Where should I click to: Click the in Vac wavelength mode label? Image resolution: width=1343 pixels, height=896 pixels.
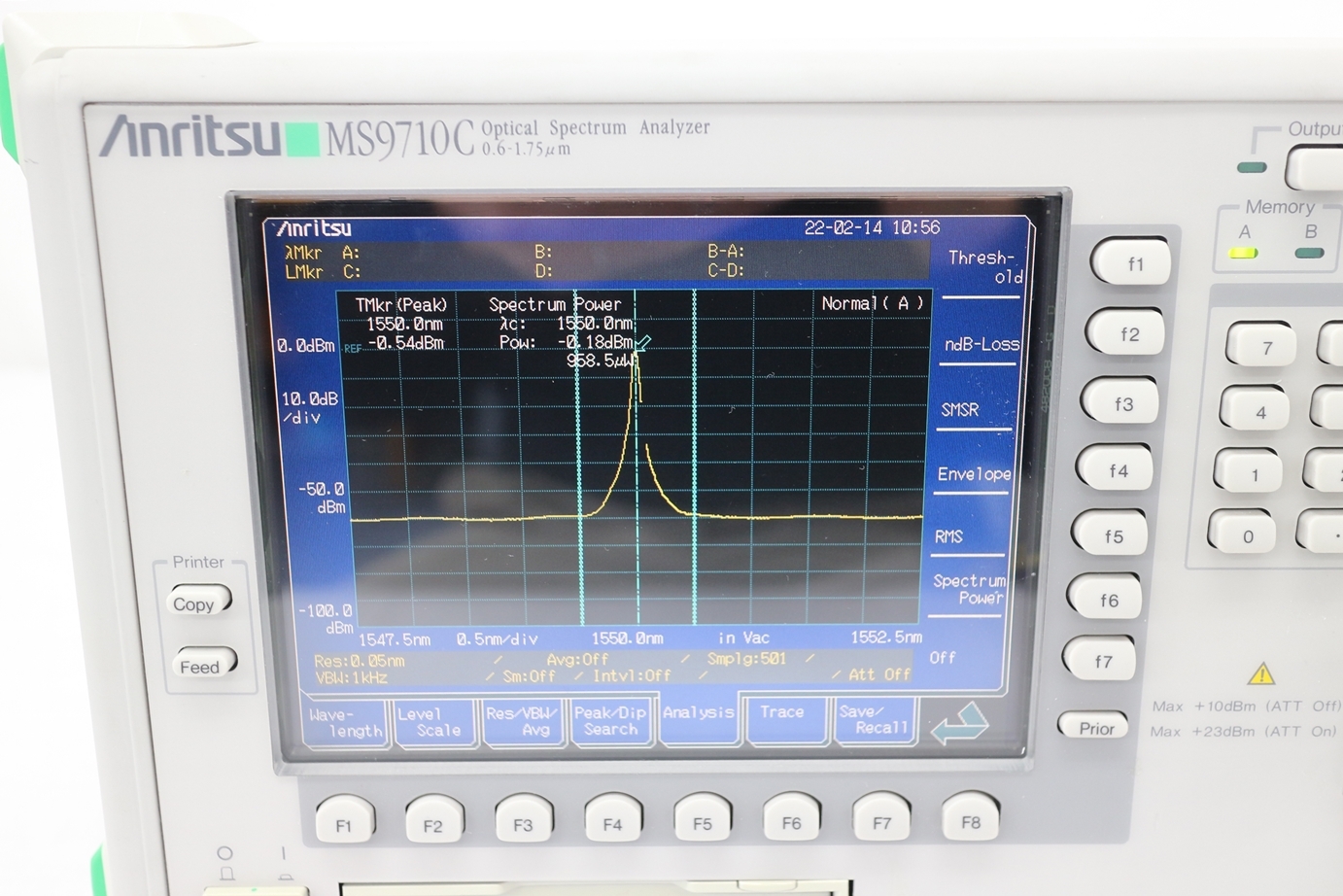coord(743,638)
